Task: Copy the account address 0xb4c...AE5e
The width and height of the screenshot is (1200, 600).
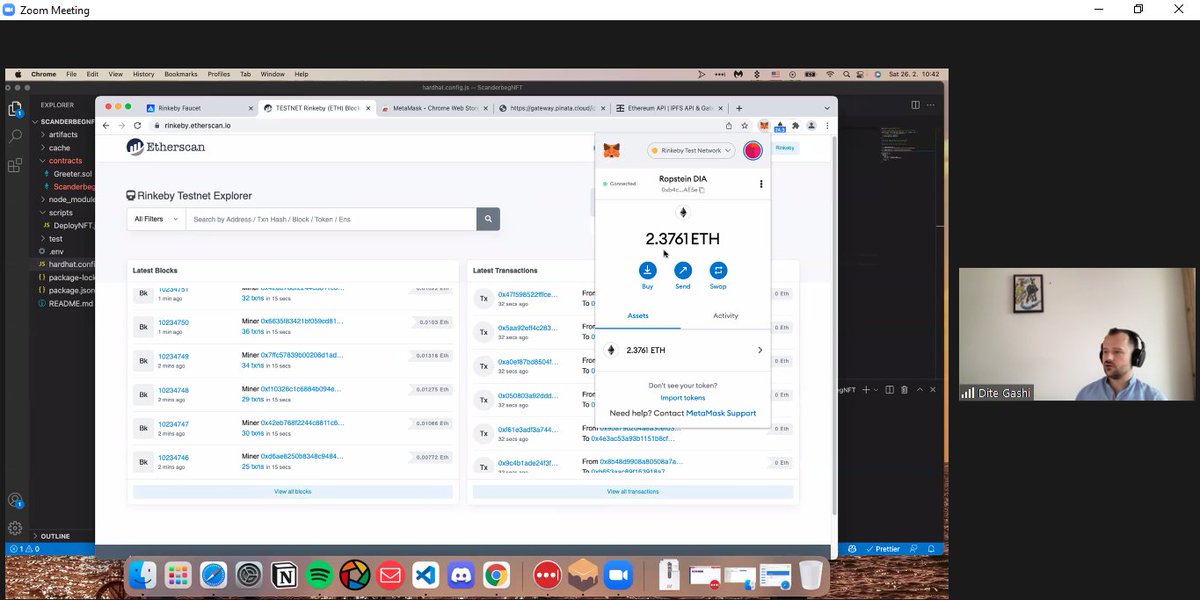Action: [x=683, y=189]
